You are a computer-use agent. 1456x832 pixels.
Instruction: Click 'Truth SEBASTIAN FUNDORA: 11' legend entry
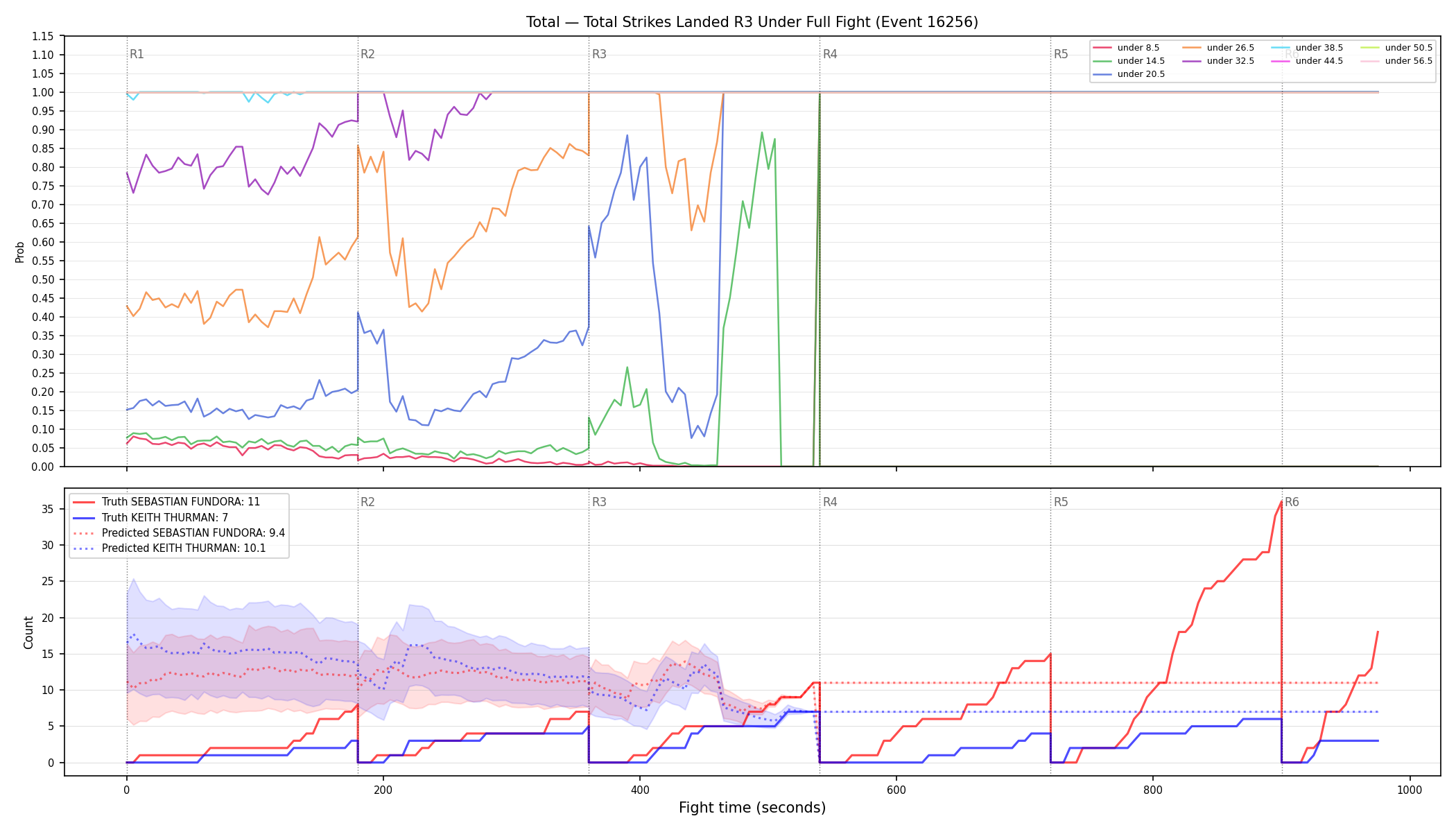click(x=166, y=502)
